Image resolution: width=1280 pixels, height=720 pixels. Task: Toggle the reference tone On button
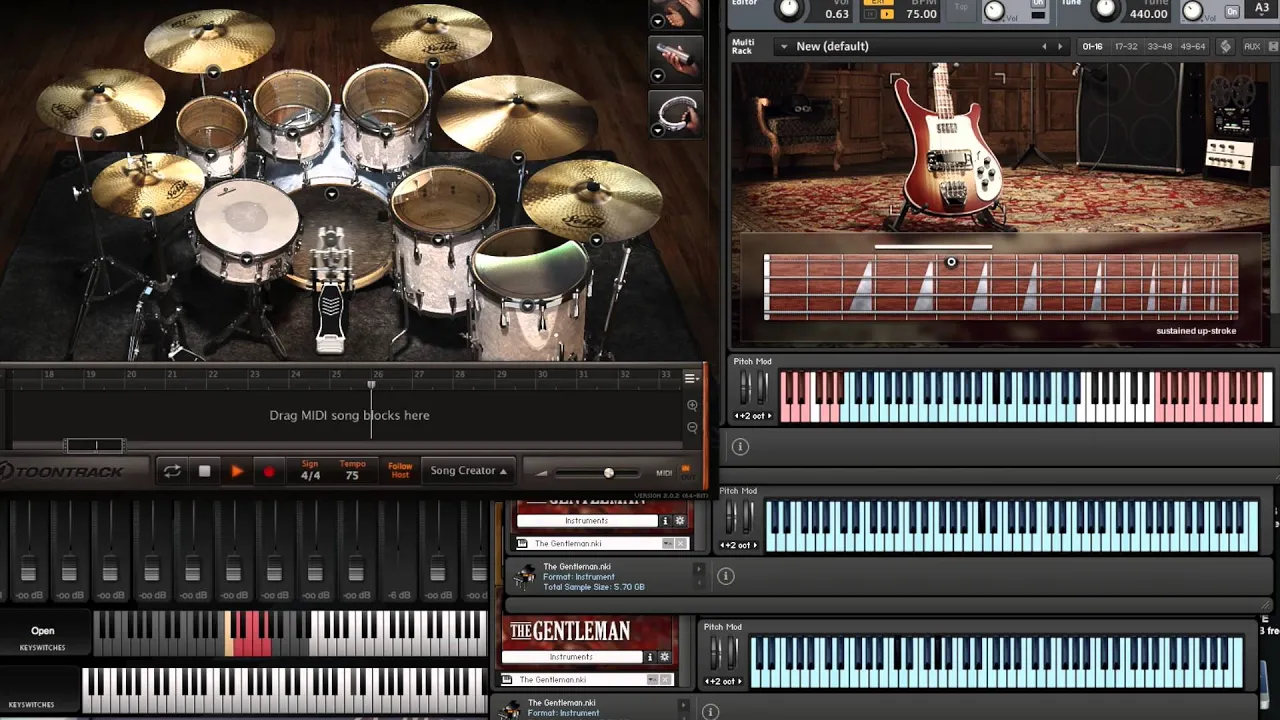point(1232,11)
